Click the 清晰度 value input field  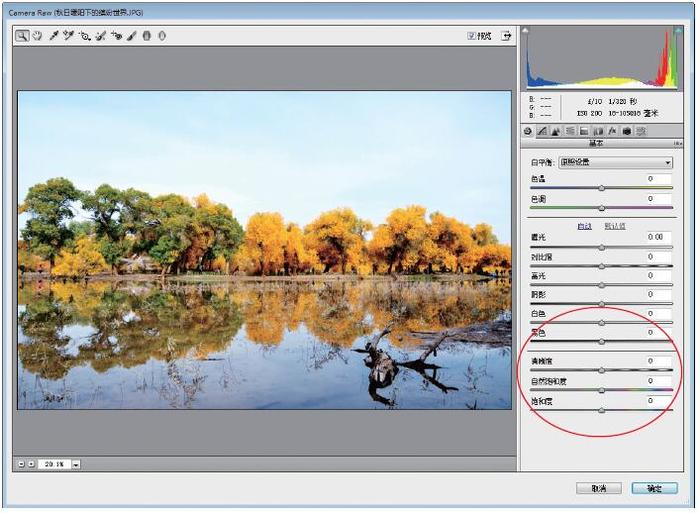coord(657,361)
